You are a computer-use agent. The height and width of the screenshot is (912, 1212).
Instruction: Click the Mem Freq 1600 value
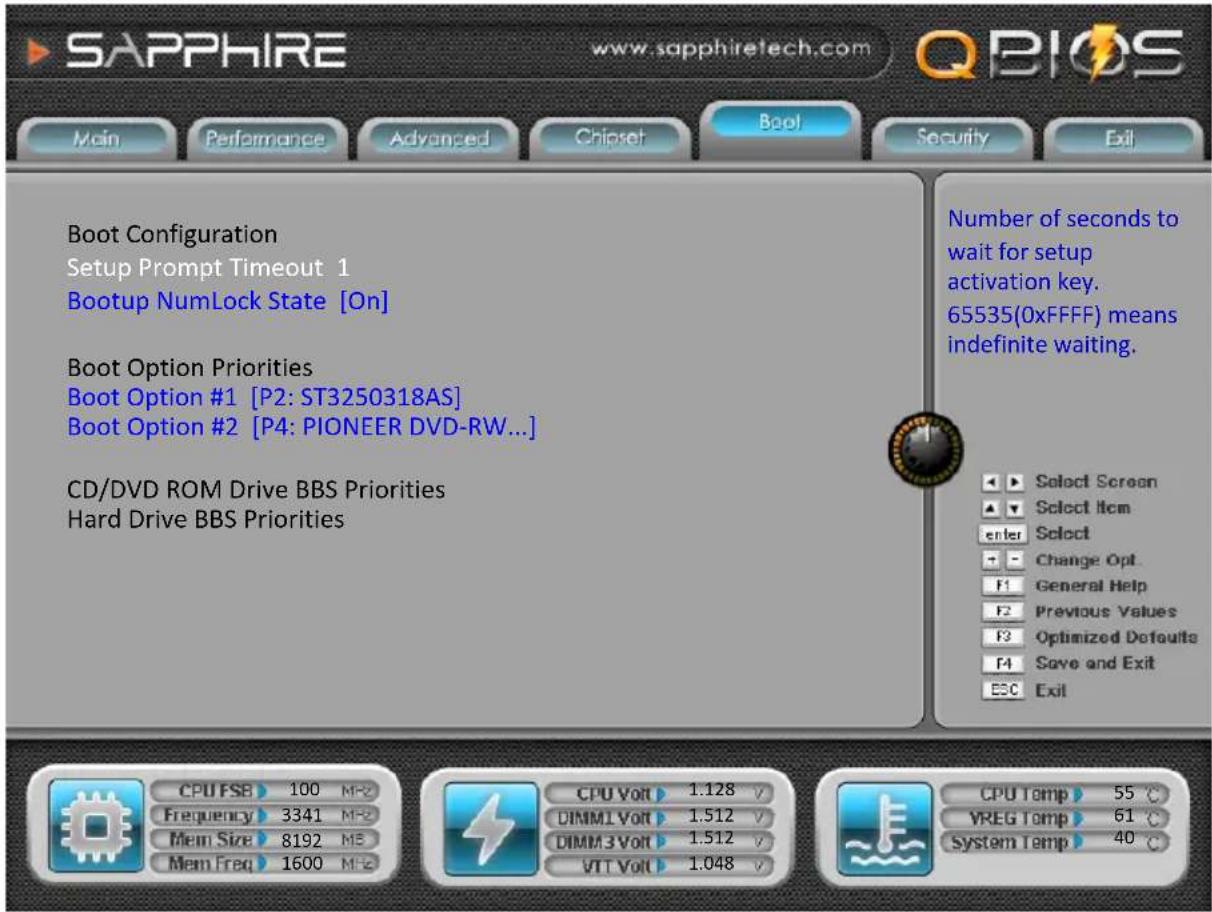coord(302,862)
